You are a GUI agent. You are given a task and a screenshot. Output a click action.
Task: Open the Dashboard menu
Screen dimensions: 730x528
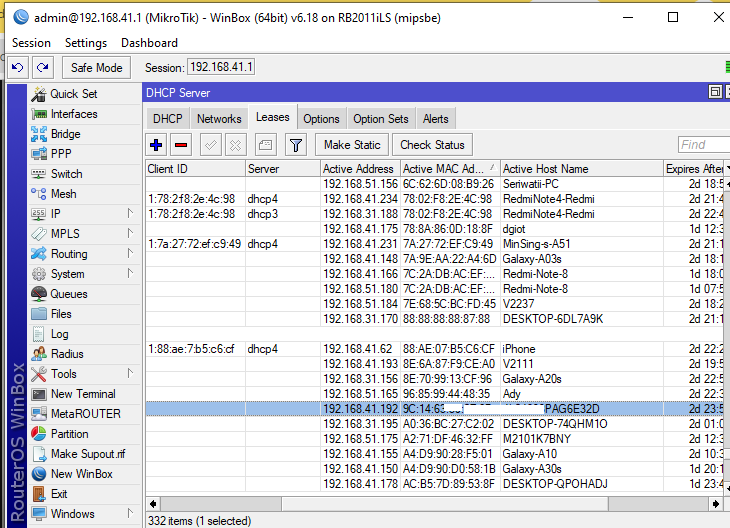(x=149, y=43)
